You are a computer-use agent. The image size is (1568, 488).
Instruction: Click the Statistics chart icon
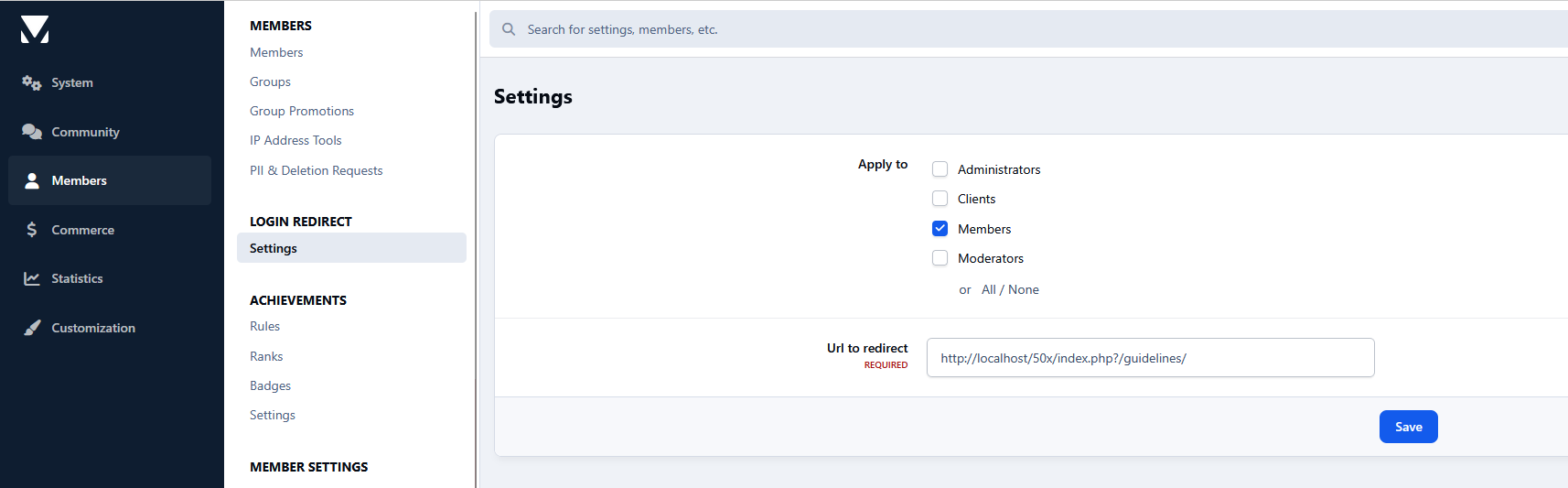click(32, 279)
